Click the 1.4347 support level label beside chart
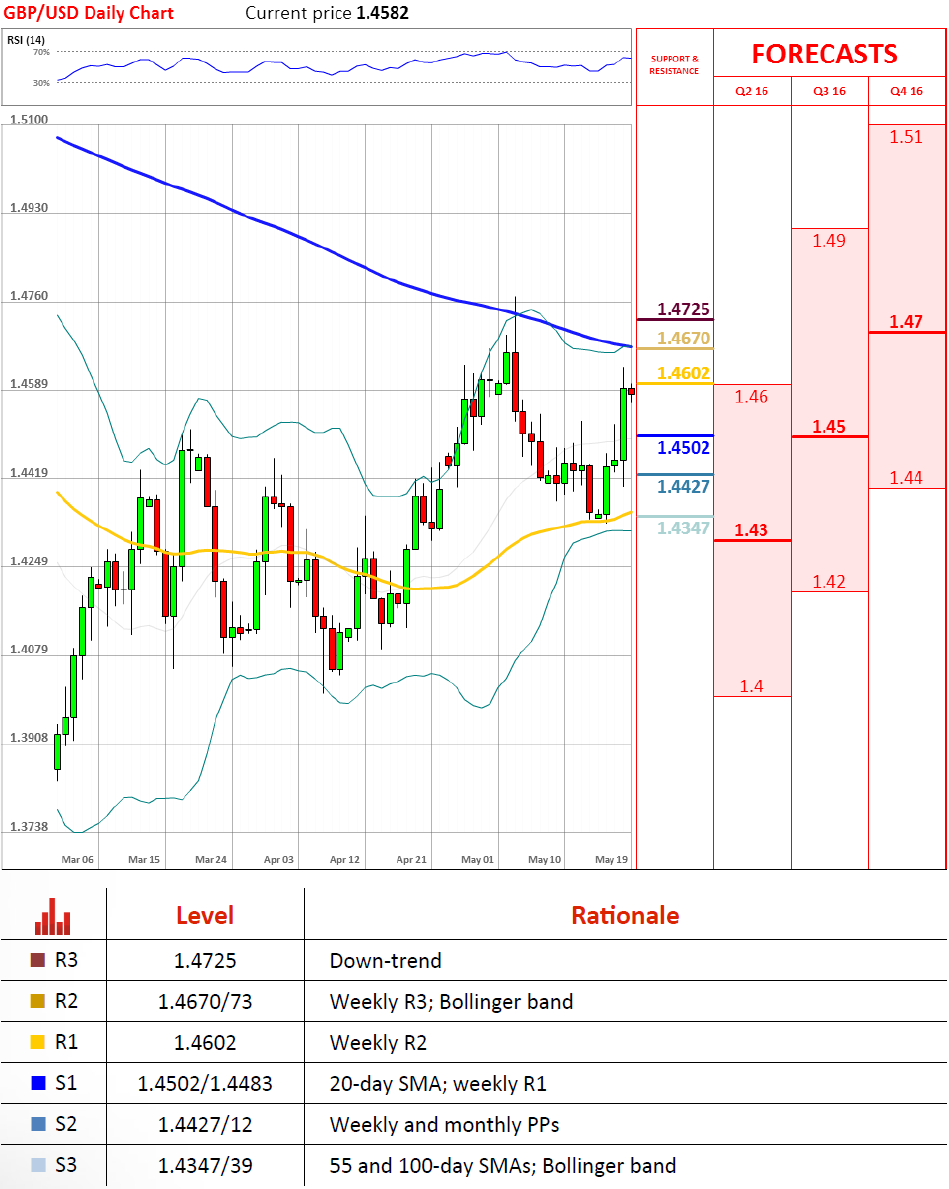The width and height of the screenshot is (949, 1189). [683, 528]
